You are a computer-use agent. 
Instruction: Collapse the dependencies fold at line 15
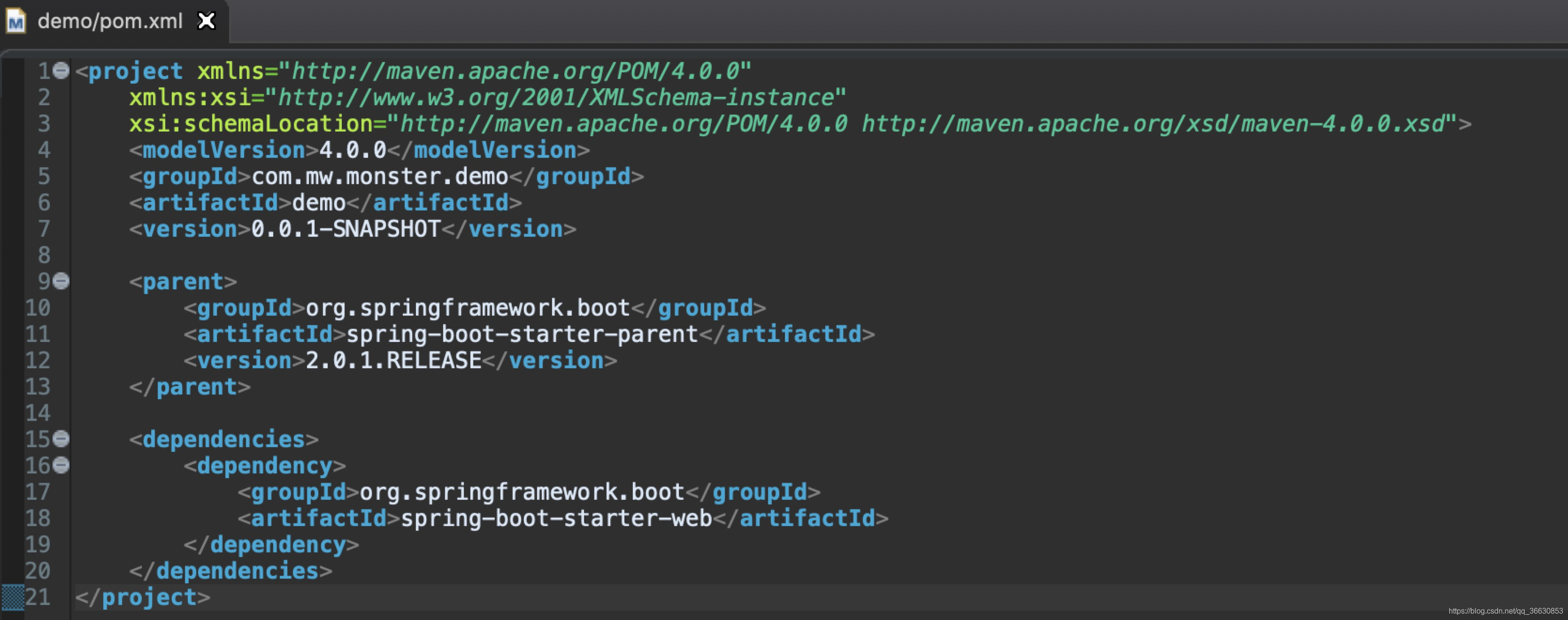pos(61,439)
